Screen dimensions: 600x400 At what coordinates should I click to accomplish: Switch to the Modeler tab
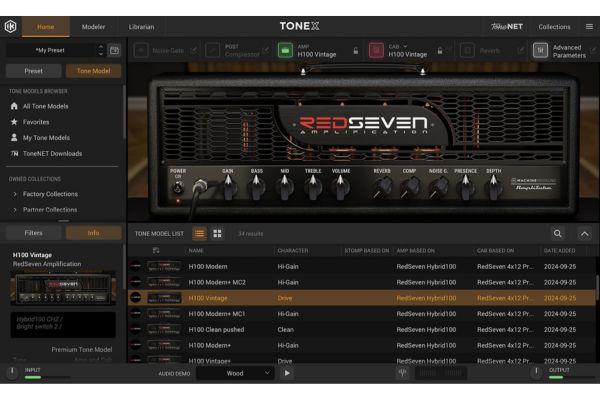[93, 27]
